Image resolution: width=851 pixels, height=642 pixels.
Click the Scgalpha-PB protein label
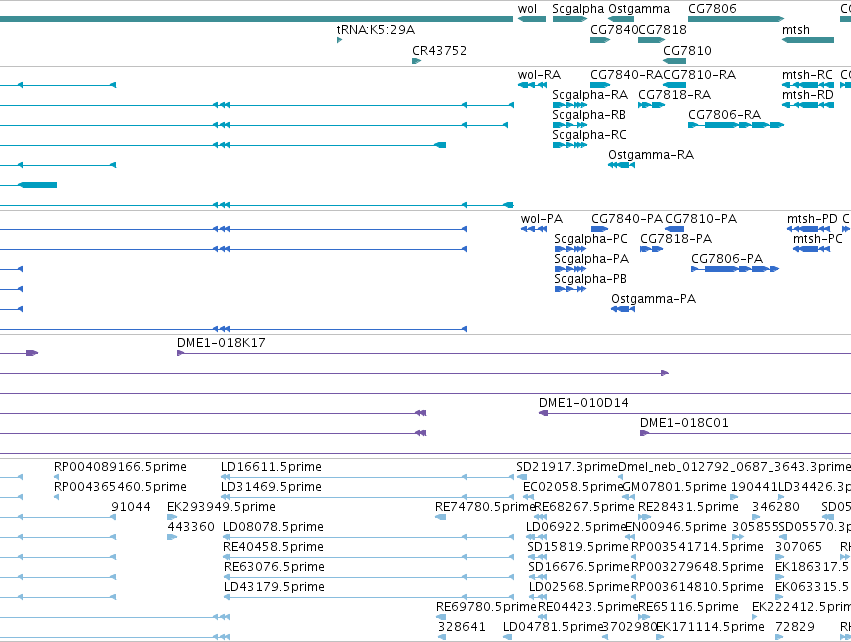pyautogui.click(x=590, y=279)
